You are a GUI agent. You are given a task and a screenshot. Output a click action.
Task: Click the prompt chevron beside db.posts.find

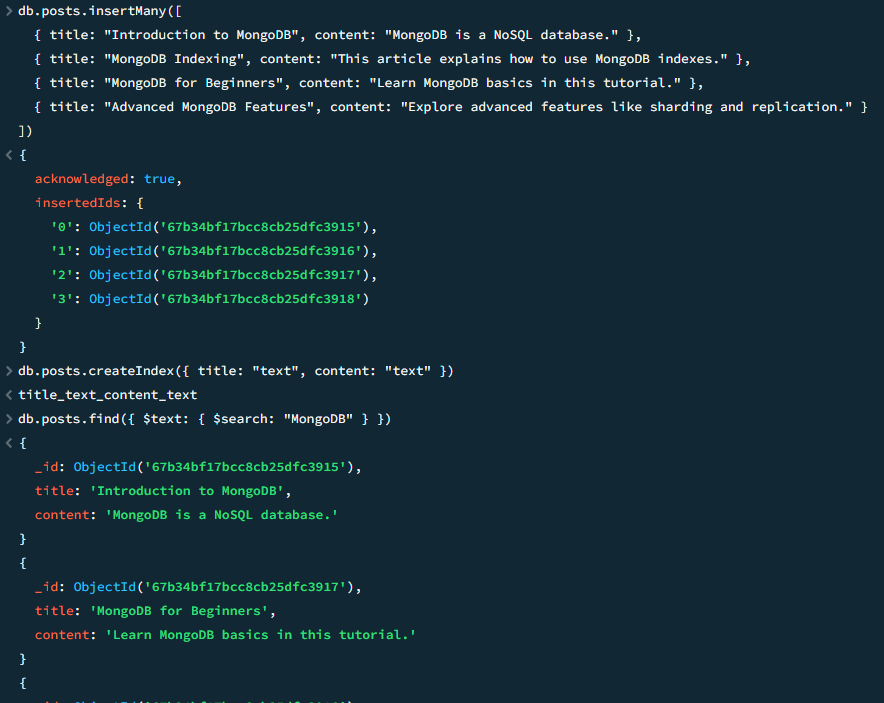[9, 419]
